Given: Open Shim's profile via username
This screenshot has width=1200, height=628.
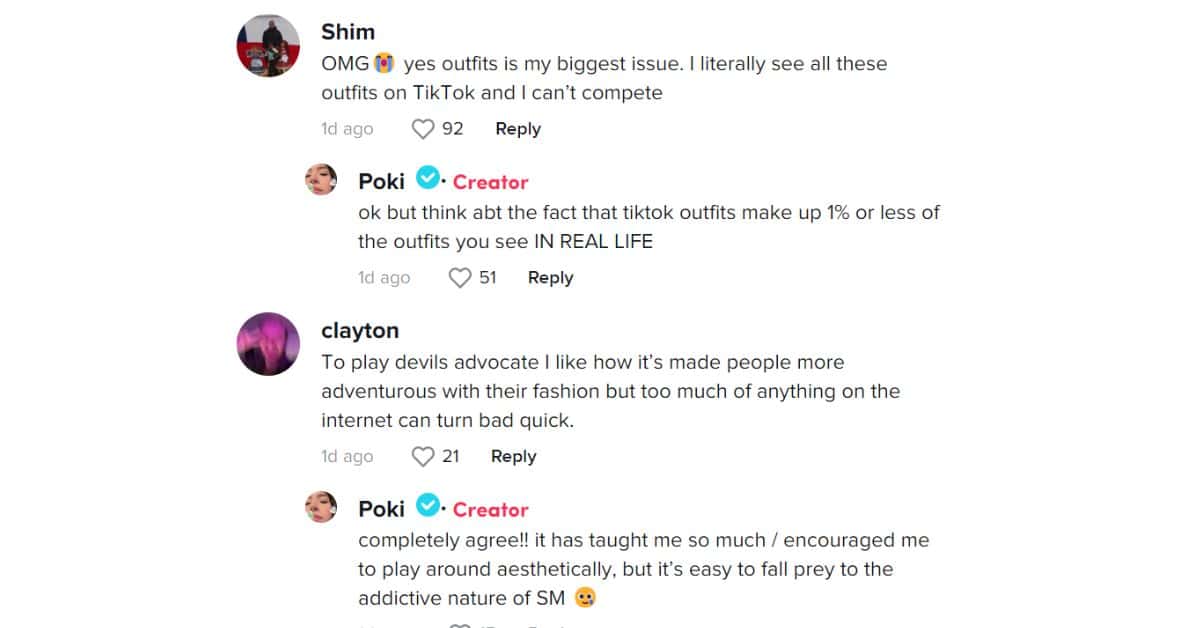Looking at the screenshot, I should [347, 31].
